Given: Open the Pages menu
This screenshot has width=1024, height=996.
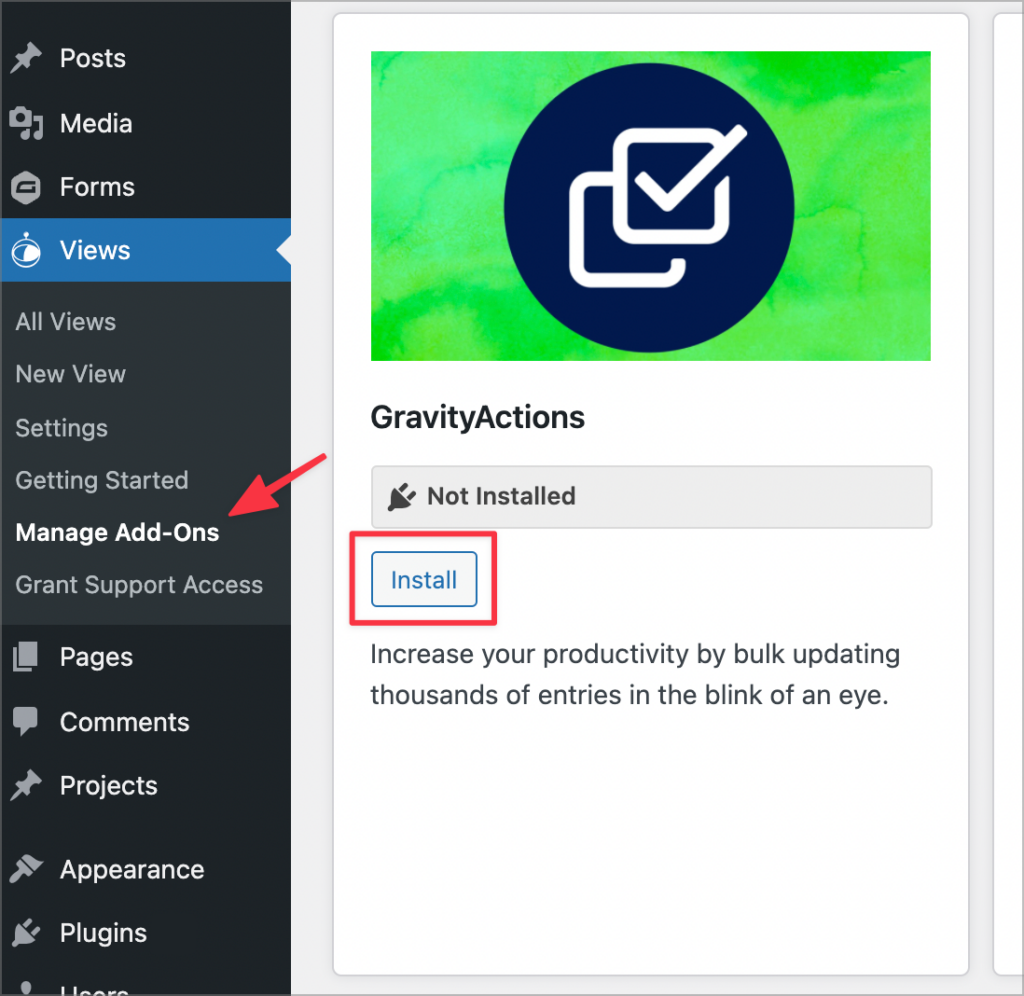Looking at the screenshot, I should click(96, 657).
